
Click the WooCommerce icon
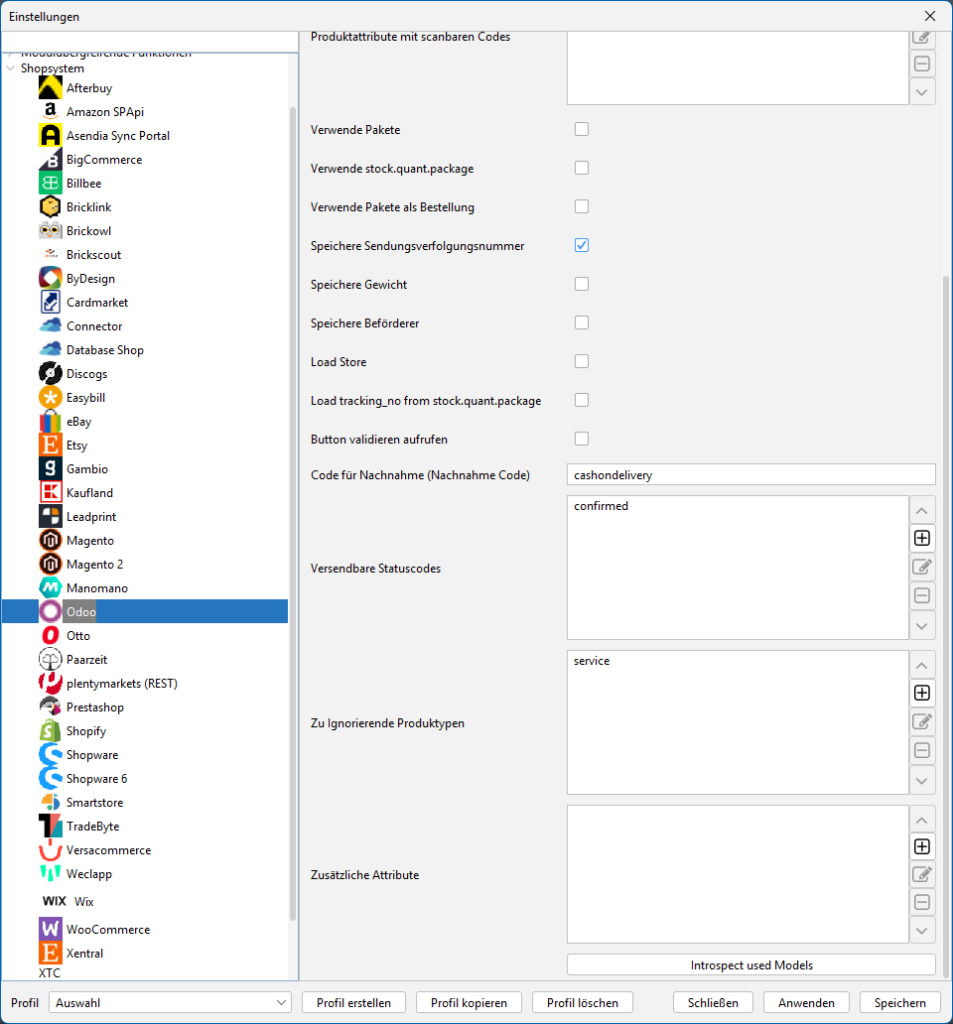51,929
